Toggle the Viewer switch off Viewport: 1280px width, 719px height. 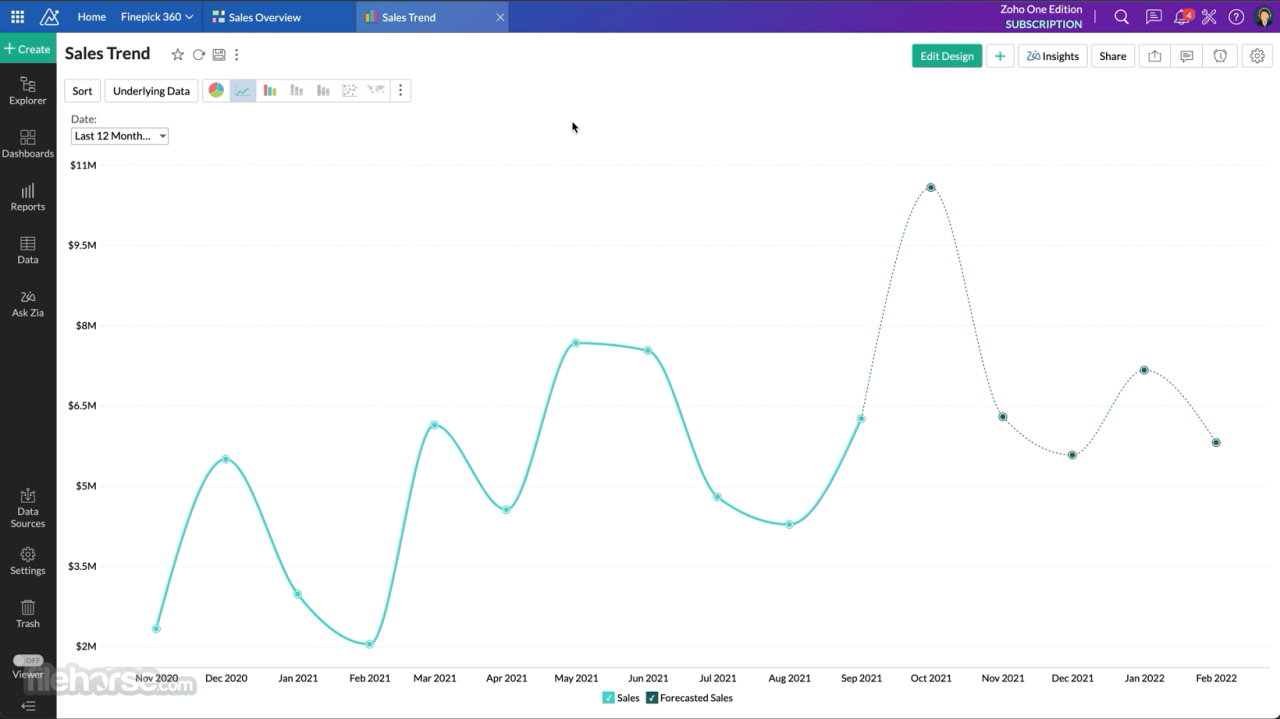click(28, 660)
